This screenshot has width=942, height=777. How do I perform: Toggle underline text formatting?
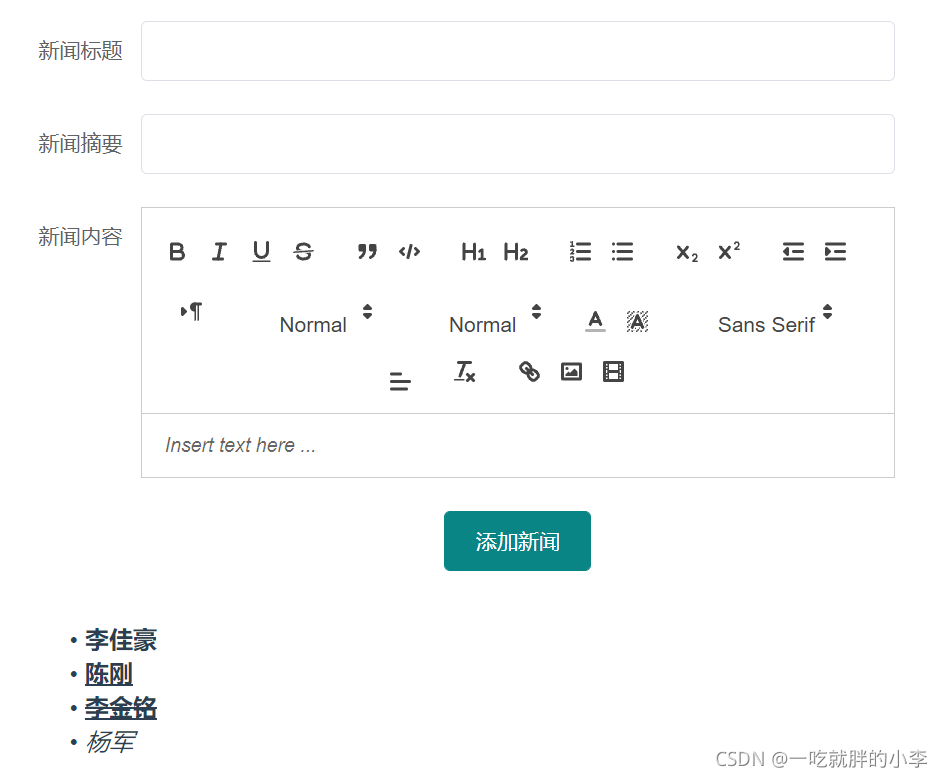261,252
